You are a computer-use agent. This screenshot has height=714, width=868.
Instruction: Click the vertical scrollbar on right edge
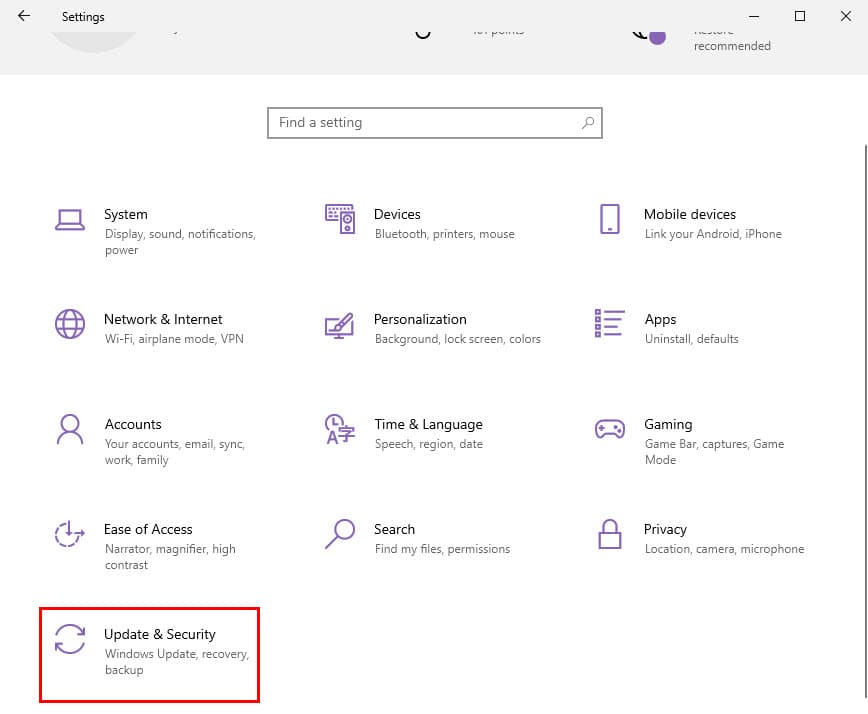pyautogui.click(x=866, y=421)
